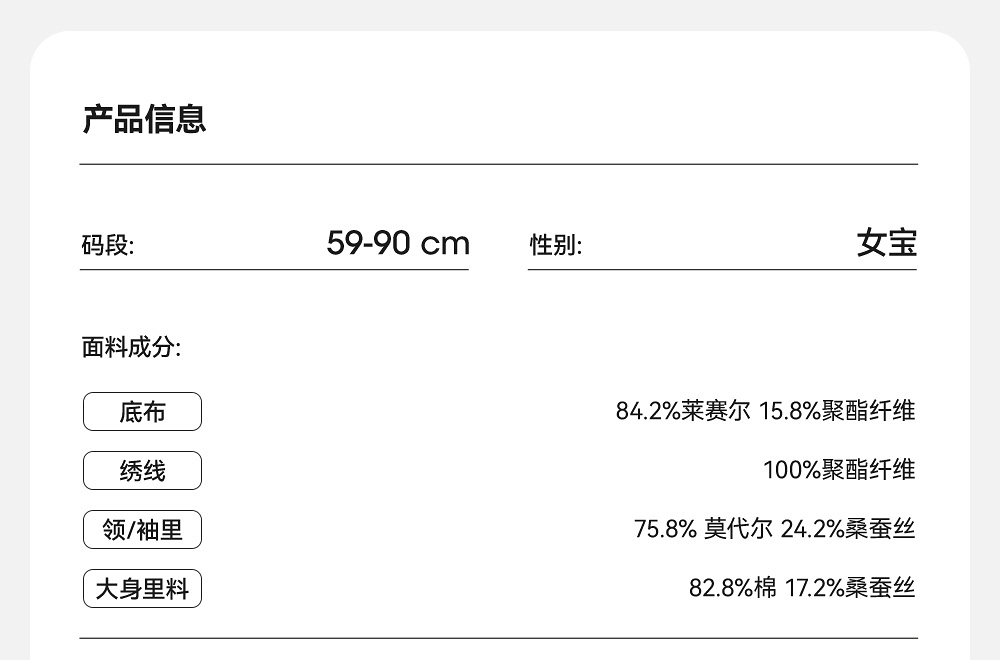
Task: Click 24.2%桑蚕丝 in the 领/袖里 row
Action: point(847,529)
